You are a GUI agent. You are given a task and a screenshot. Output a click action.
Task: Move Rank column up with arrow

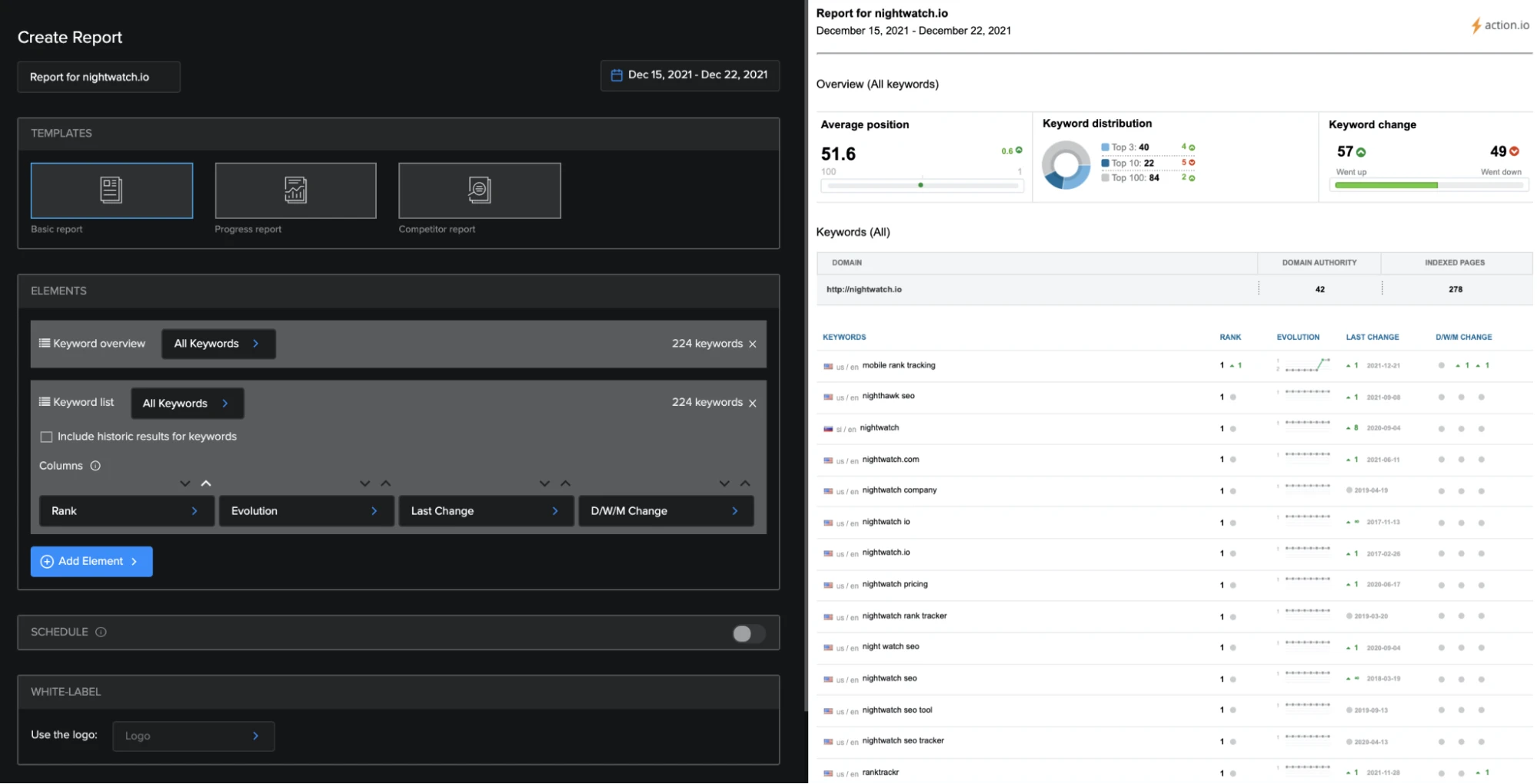[206, 483]
